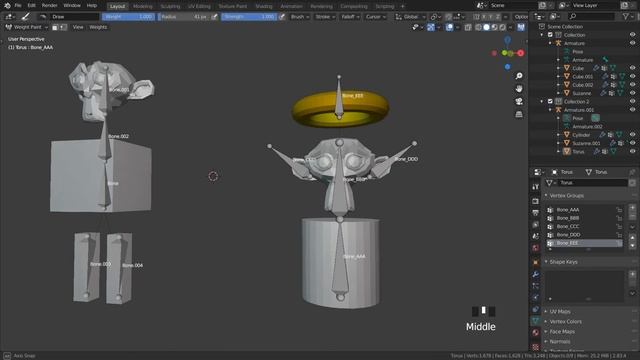
Task: Toggle the Collection exclude checkbox
Action: click(550, 35)
